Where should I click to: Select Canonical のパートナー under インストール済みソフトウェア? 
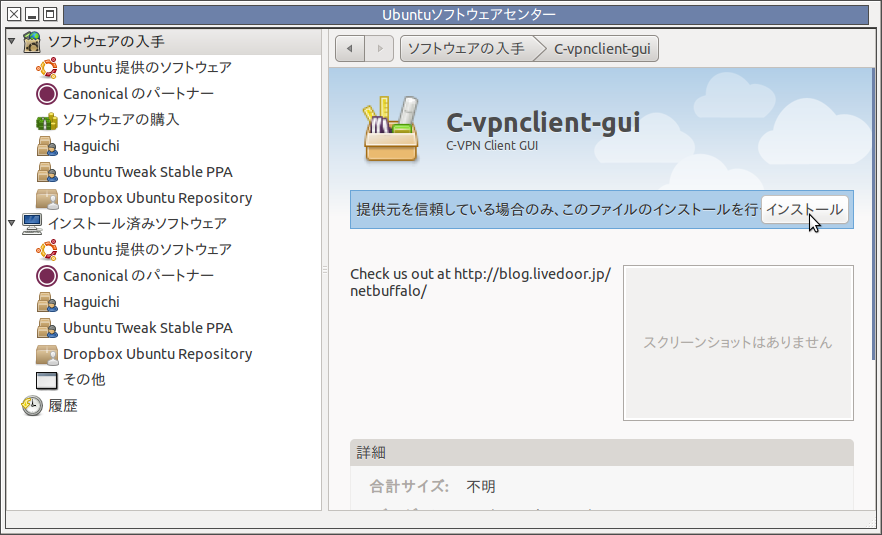(x=138, y=276)
